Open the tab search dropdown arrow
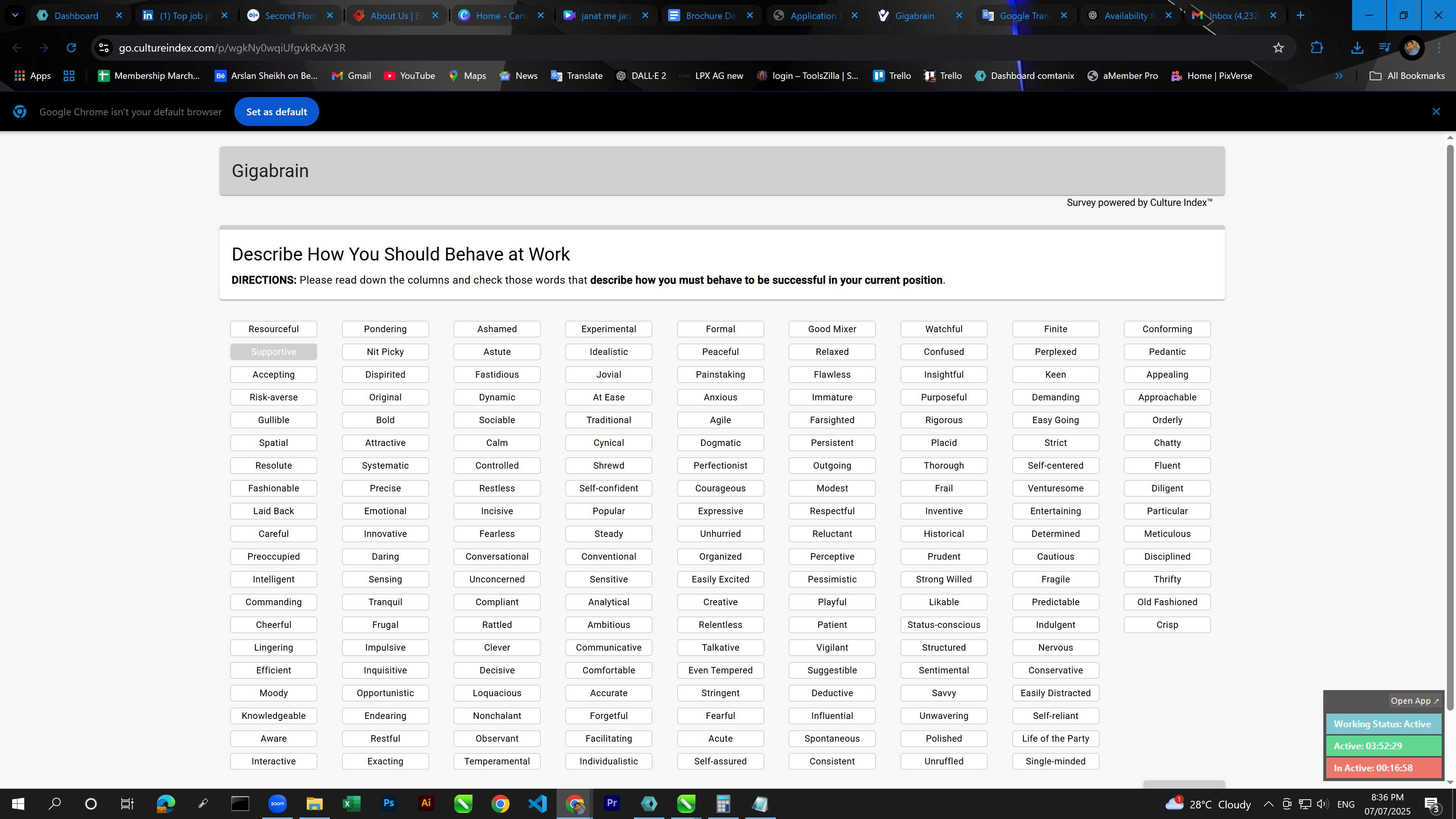1456x819 pixels. 15,16
